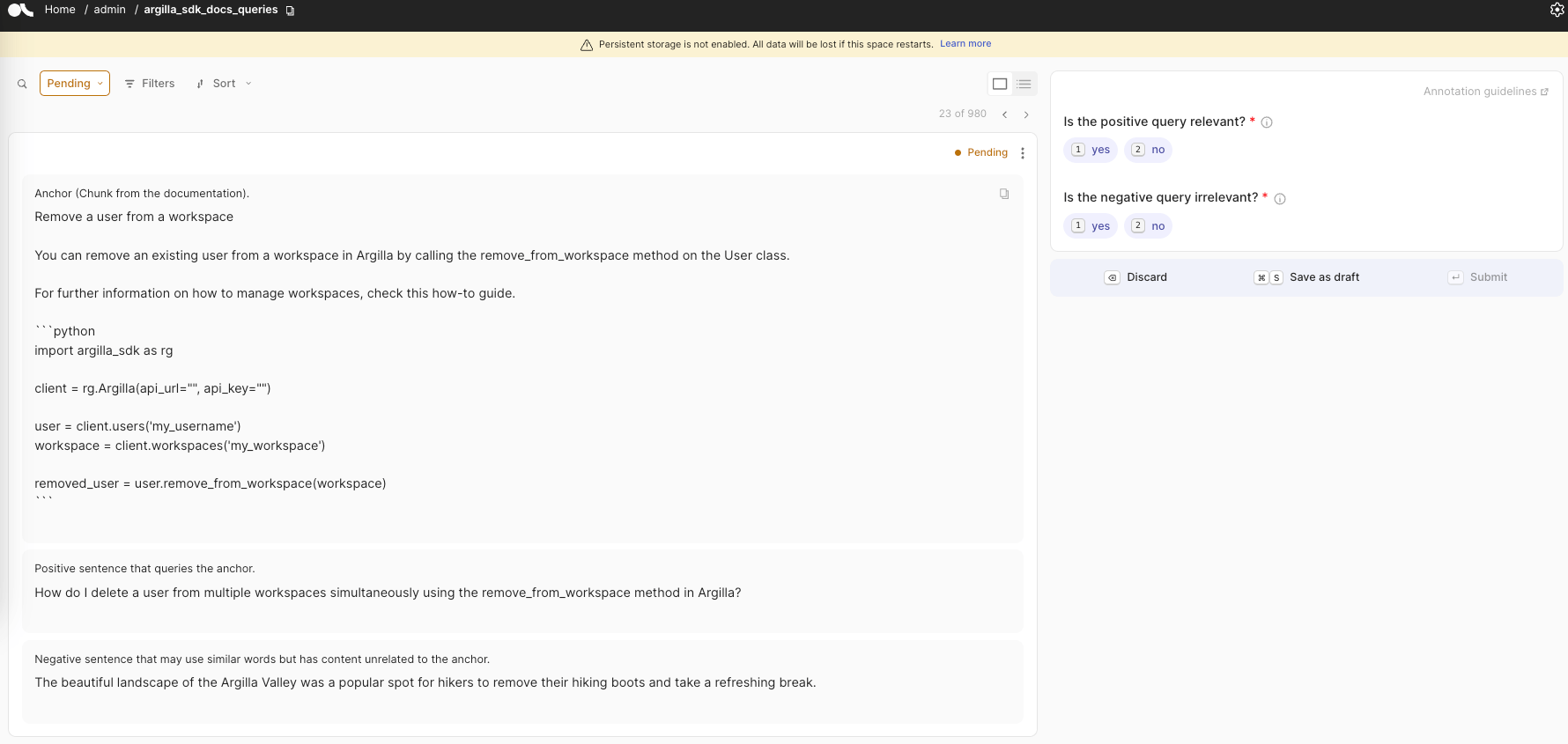Click the search magnifier icon
The image size is (1568, 744).
[22, 84]
